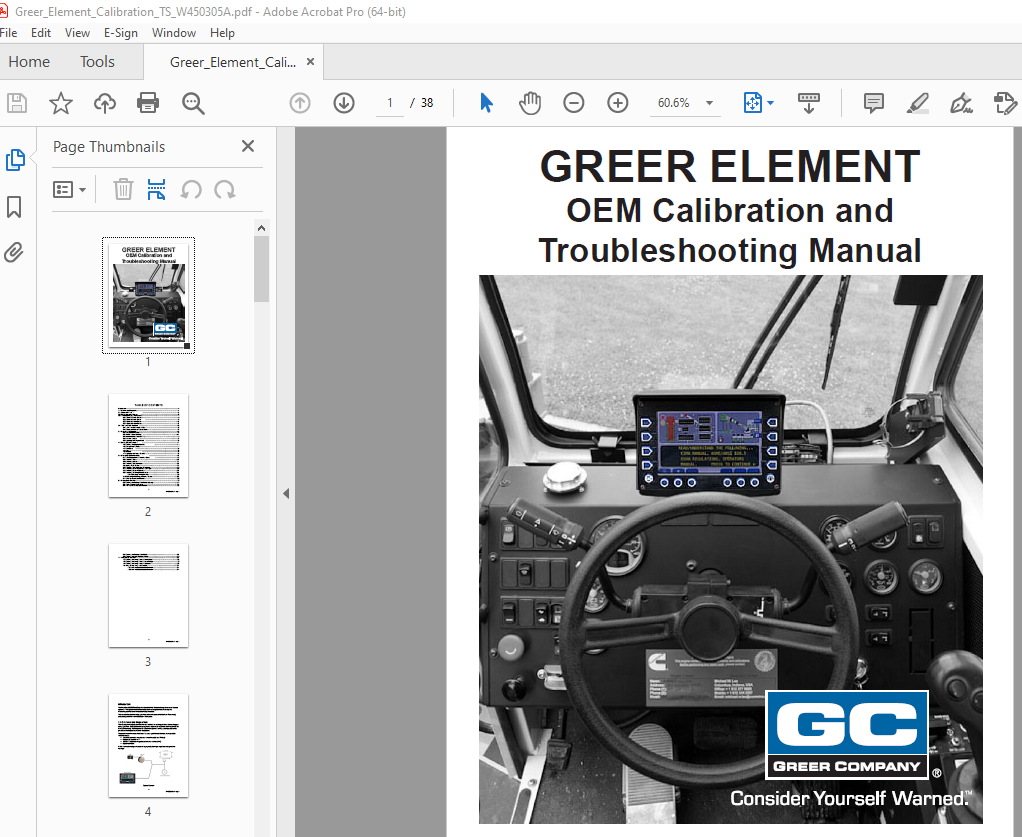This screenshot has height=837, width=1022.
Task: Click the thumbnails panel scrollbar handle
Action: tap(261, 269)
